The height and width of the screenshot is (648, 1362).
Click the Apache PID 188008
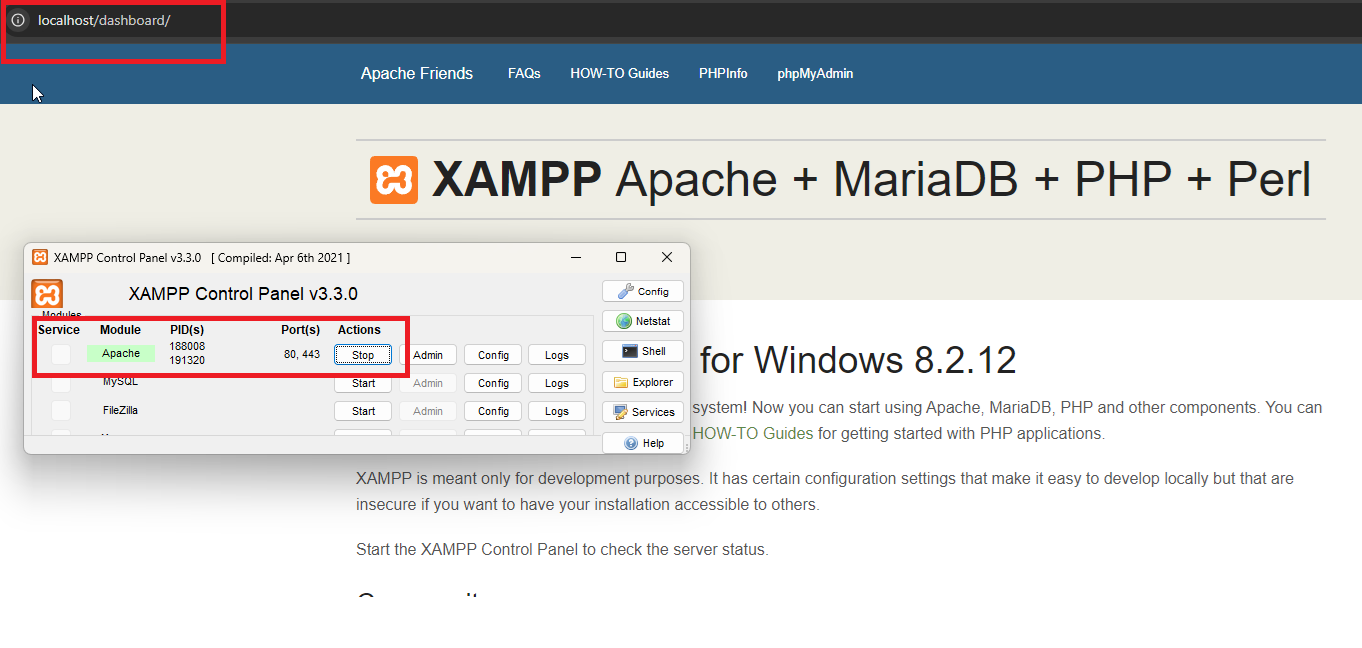[x=187, y=346]
